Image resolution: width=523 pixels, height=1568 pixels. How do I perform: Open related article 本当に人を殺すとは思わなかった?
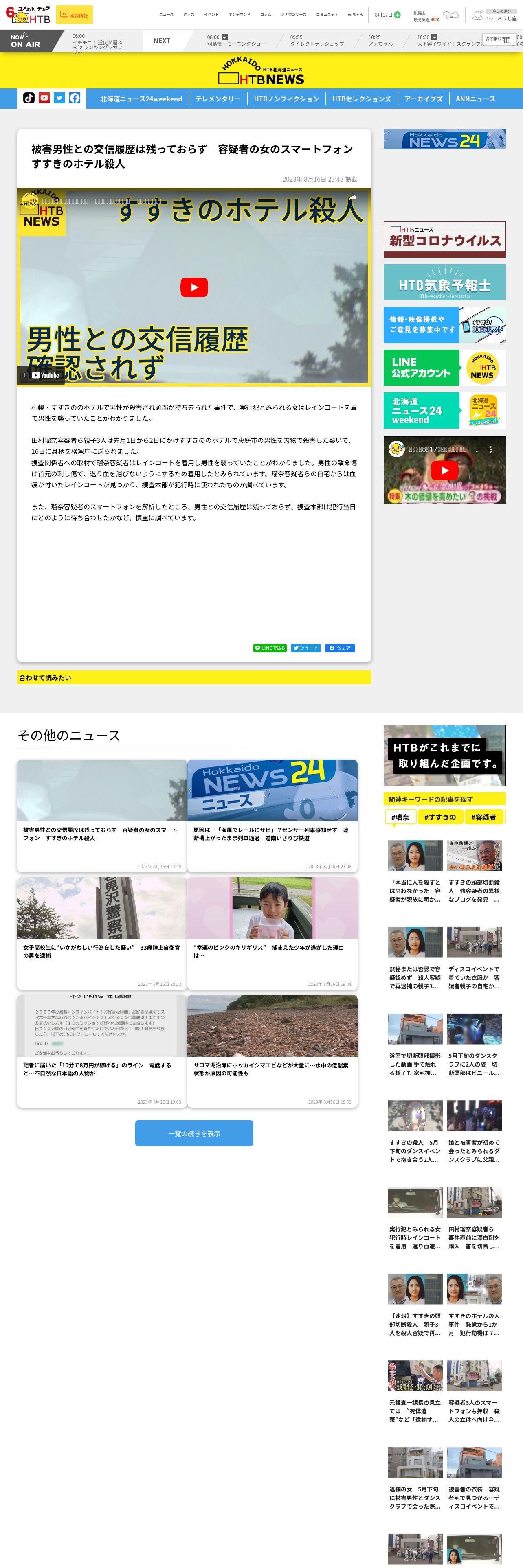415,872
